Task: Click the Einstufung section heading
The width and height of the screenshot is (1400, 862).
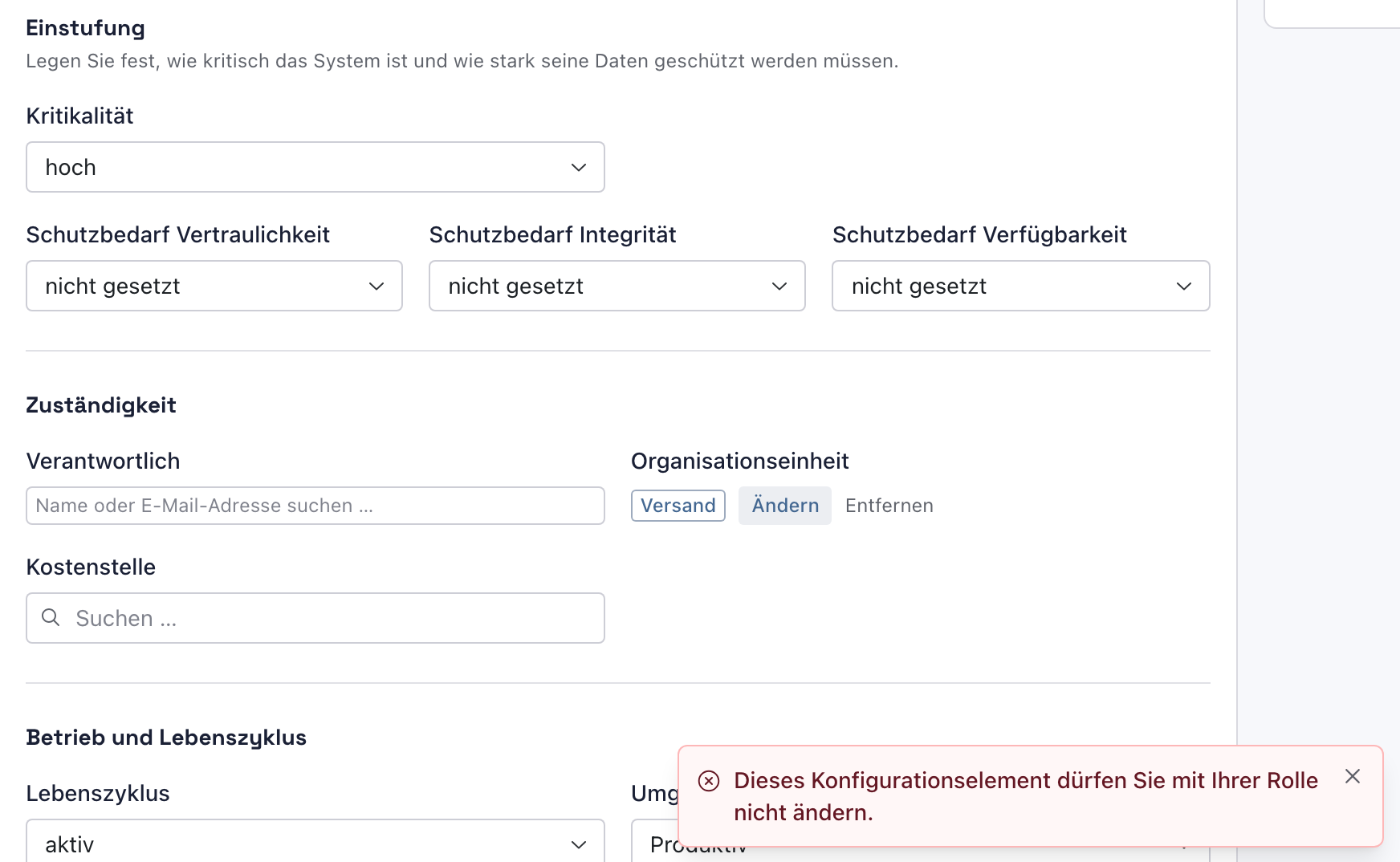Action: pos(86,28)
